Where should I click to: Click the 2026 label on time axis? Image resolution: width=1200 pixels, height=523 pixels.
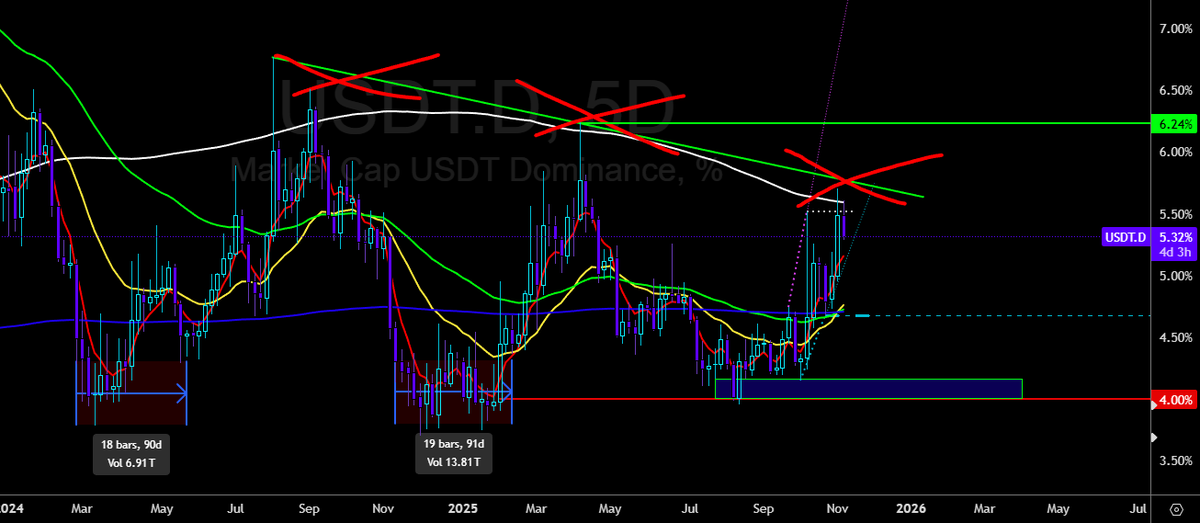click(x=910, y=507)
